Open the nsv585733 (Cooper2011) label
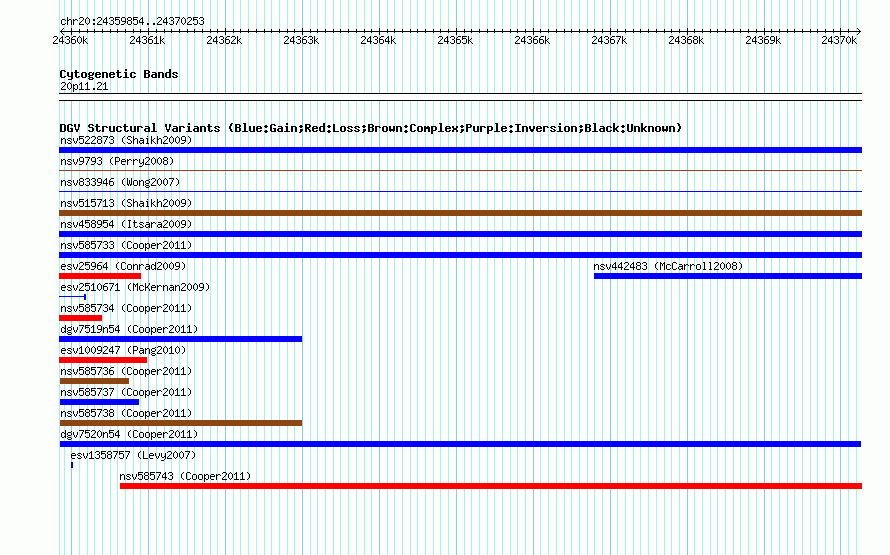Image resolution: width=890 pixels, height=555 pixels. tap(126, 245)
